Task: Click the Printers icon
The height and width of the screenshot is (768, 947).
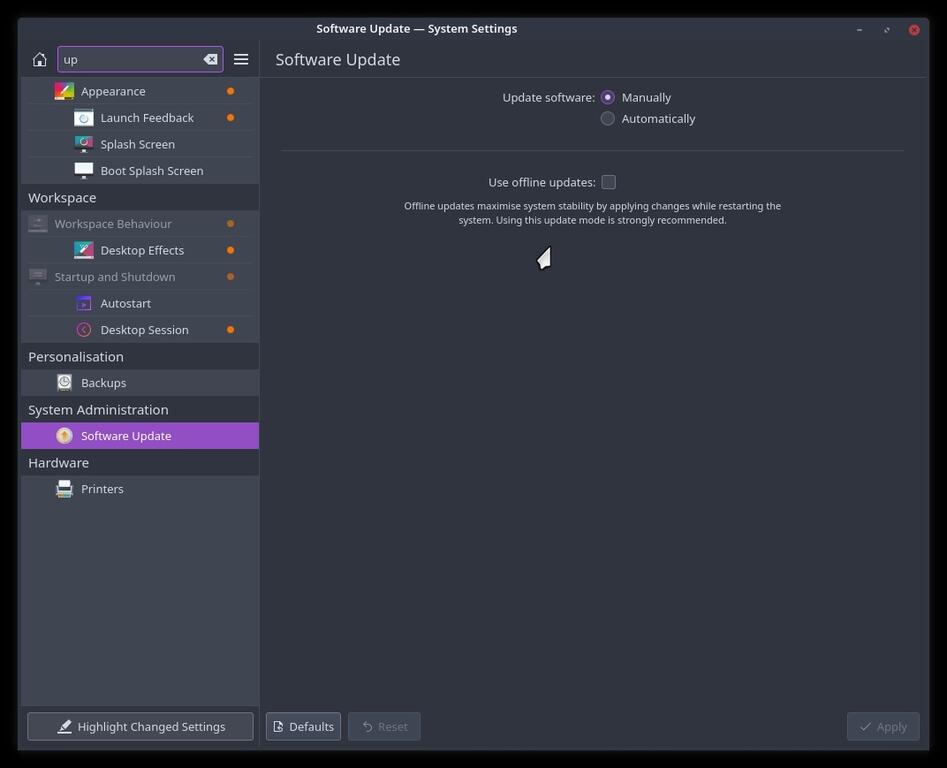Action: click(x=65, y=489)
